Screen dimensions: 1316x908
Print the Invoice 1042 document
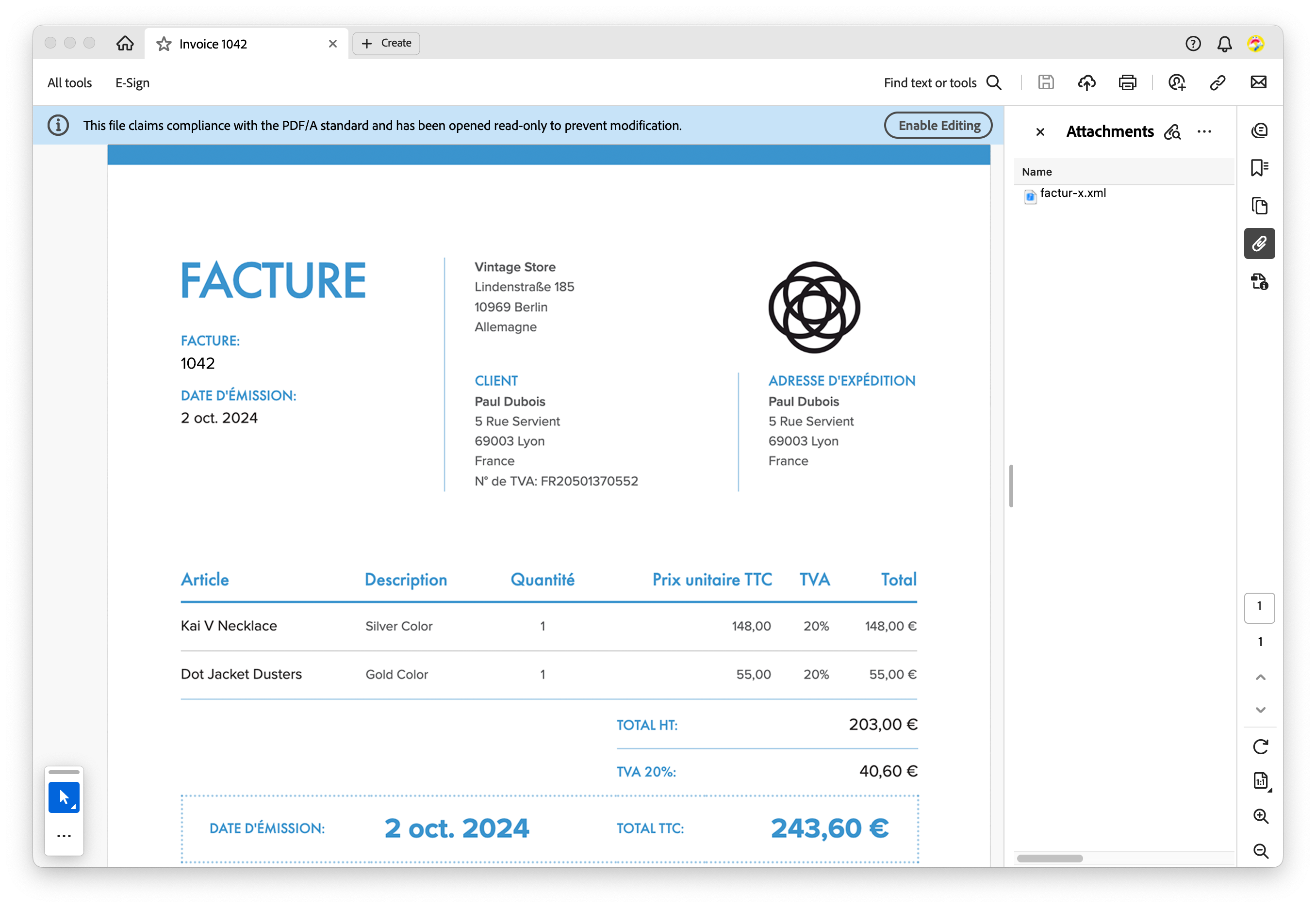1127,82
